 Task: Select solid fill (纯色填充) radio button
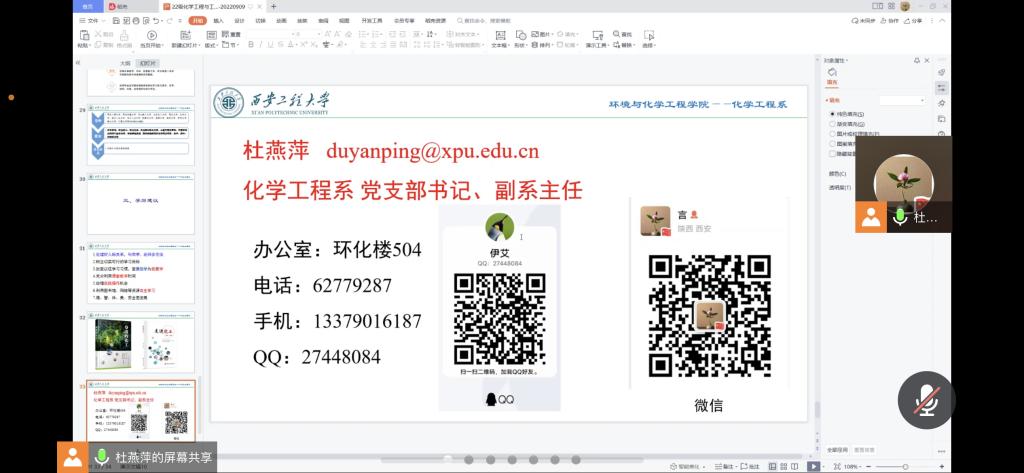[x=834, y=114]
